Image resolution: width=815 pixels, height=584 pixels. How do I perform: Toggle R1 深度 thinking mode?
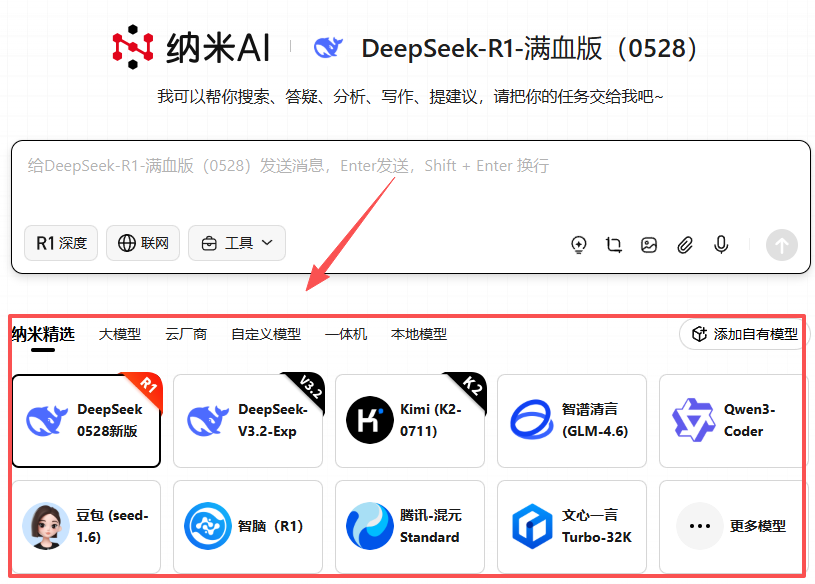(x=61, y=243)
